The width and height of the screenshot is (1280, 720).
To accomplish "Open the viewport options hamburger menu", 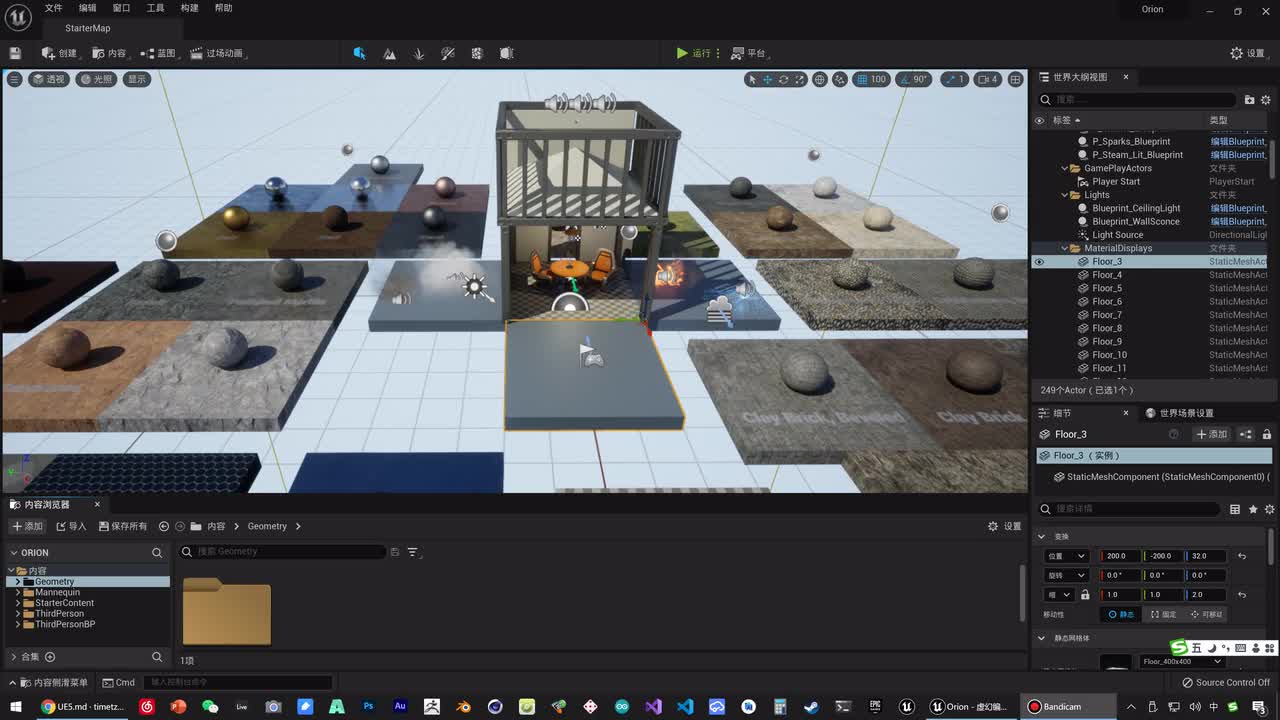I will point(14,79).
